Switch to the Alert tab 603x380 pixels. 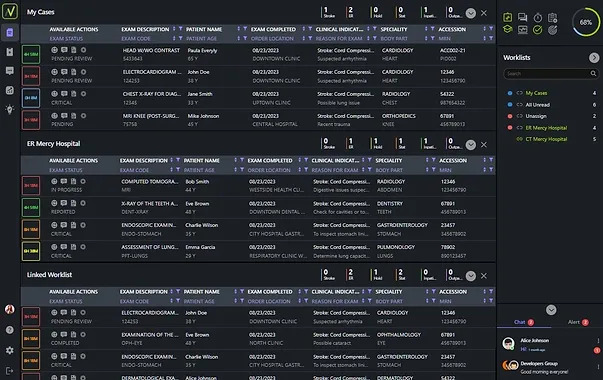pyautogui.click(x=578, y=322)
